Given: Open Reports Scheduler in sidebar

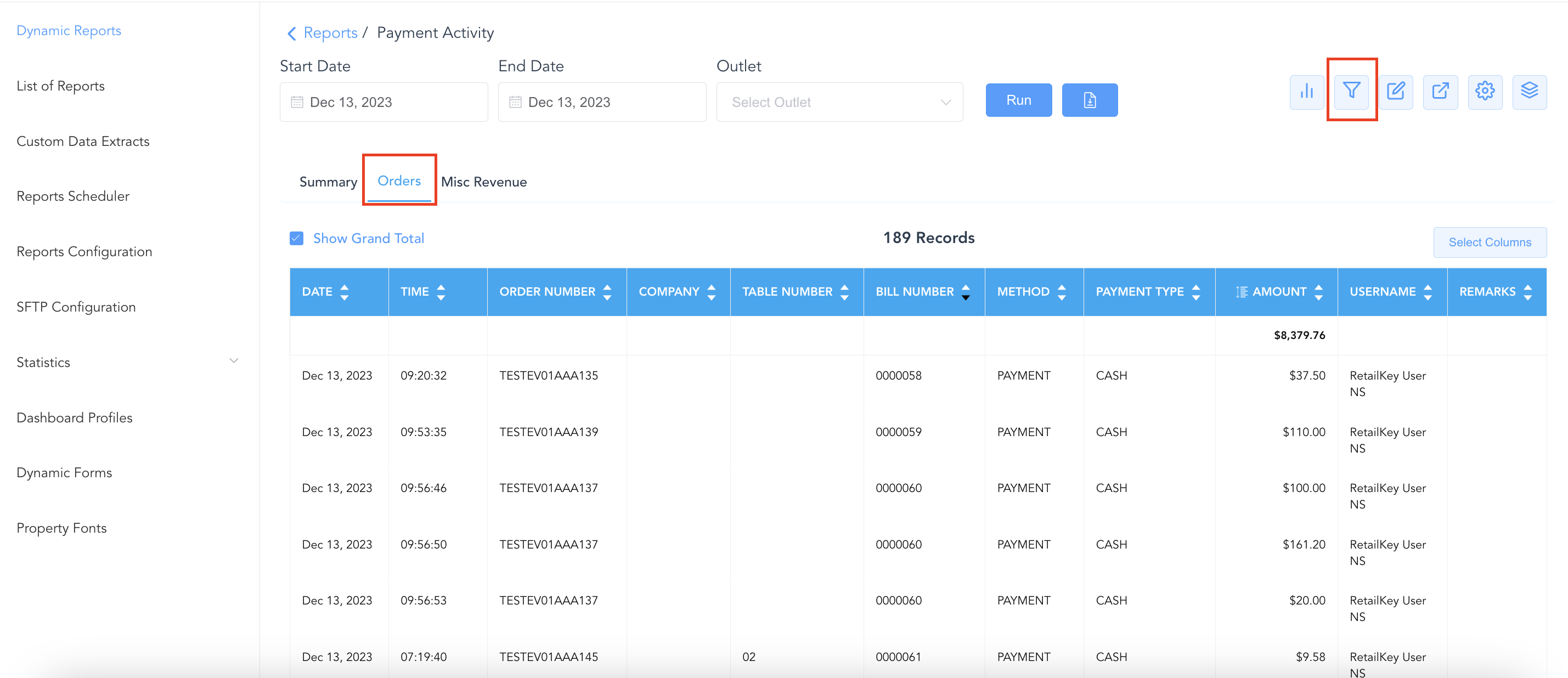Looking at the screenshot, I should coord(73,196).
